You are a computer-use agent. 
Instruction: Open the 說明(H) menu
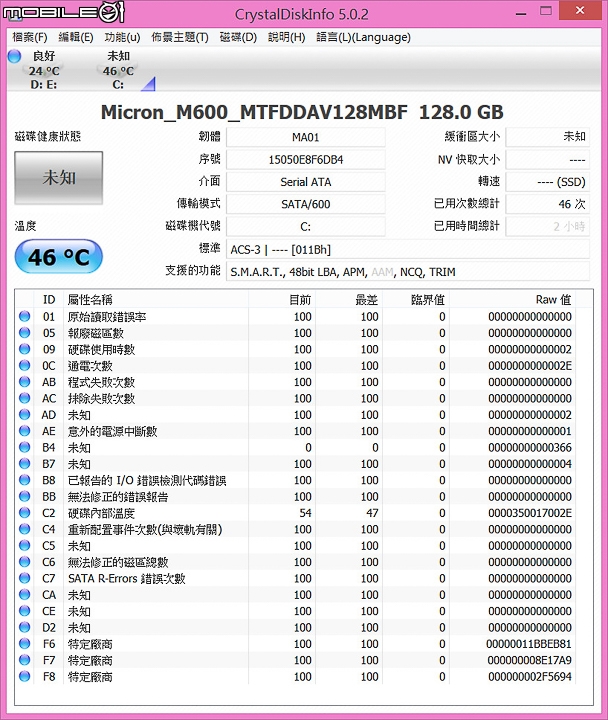287,37
